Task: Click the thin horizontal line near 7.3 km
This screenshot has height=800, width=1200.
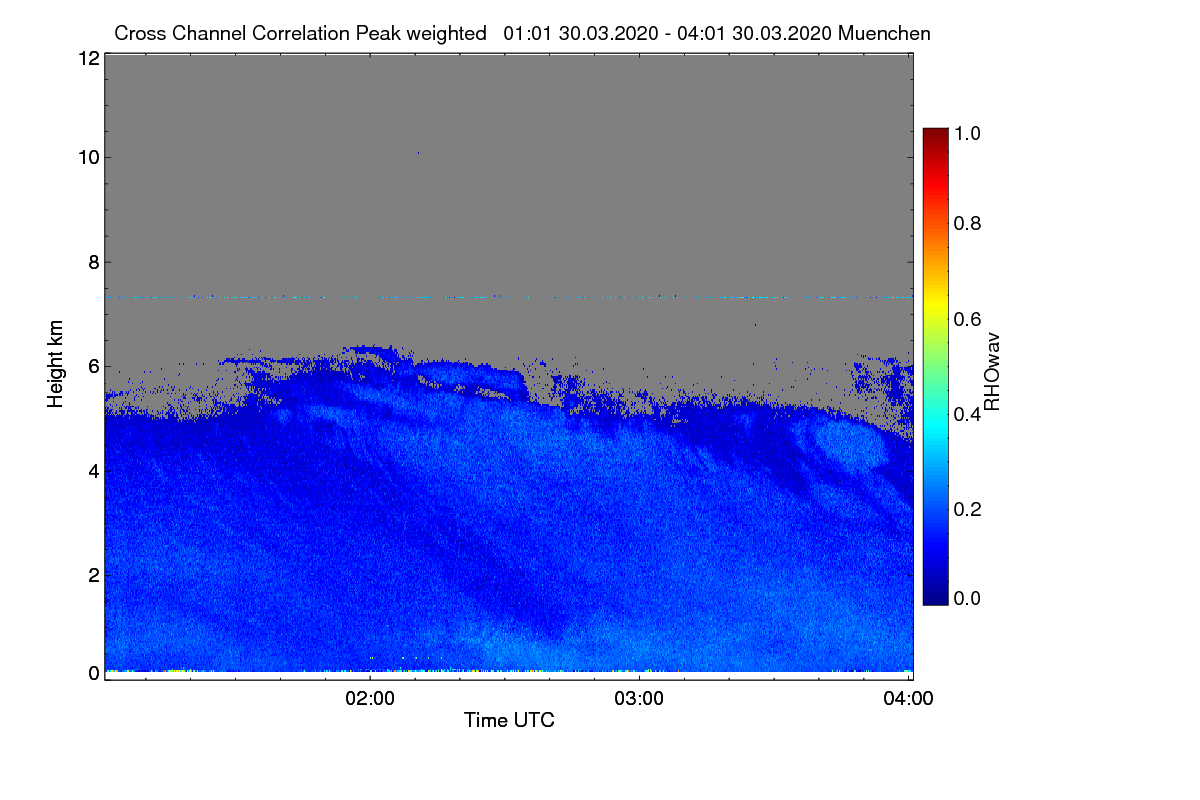Action: (508, 297)
